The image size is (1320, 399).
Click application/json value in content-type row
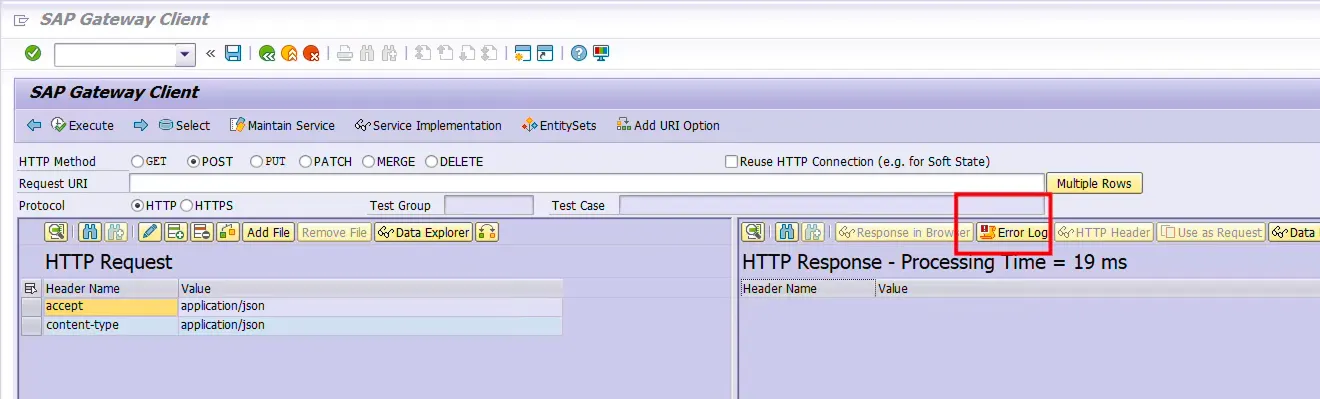[x=370, y=325]
